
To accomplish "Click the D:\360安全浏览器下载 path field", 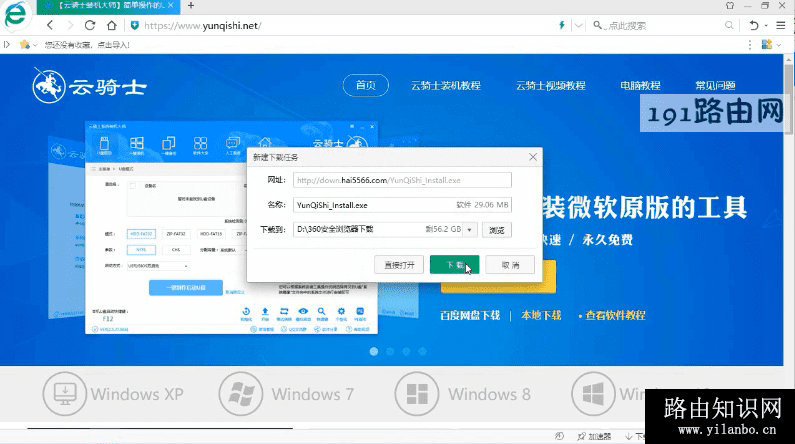I will click(378, 230).
